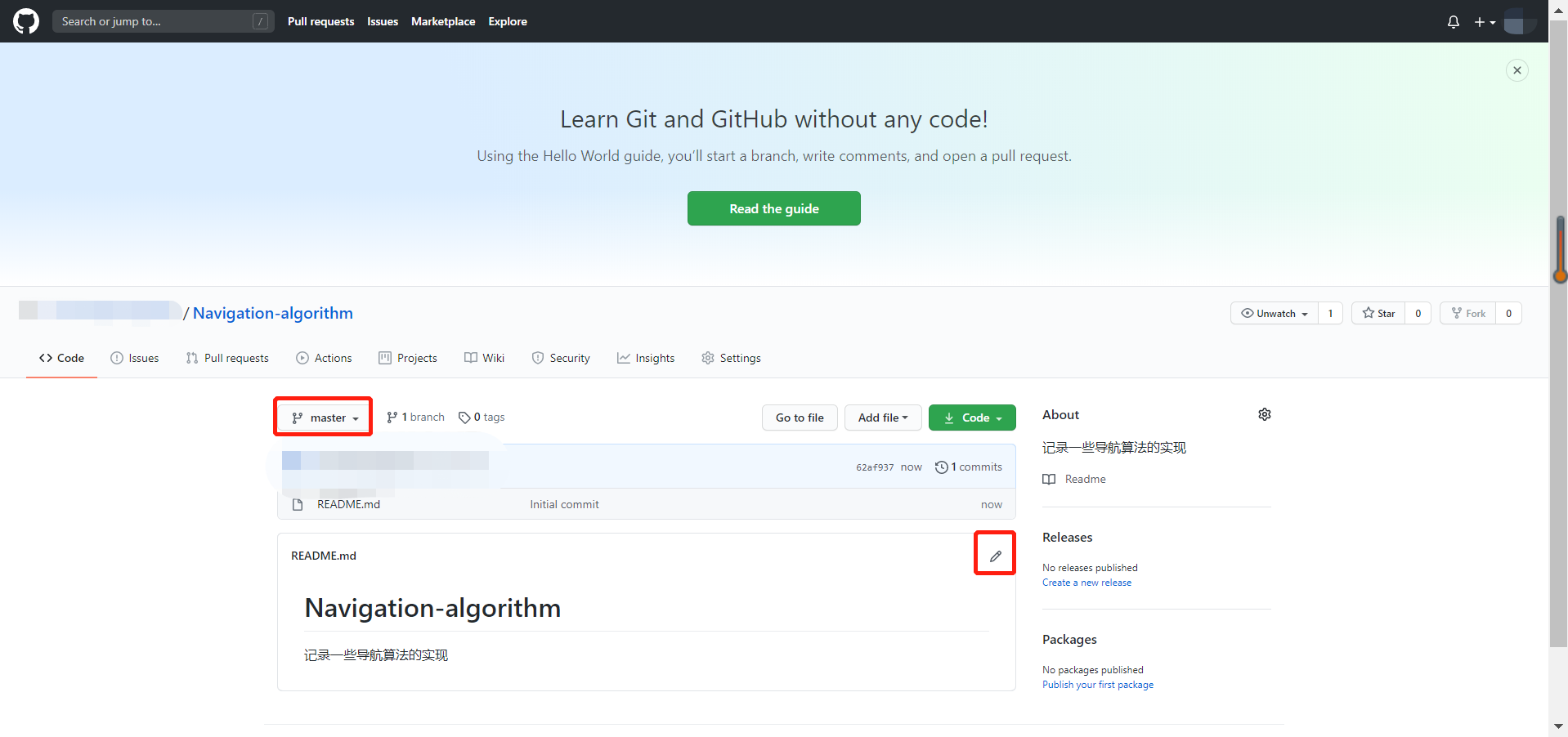The height and width of the screenshot is (737, 1568).
Task: Switch to the repository Pull requests tab
Action: point(227,358)
